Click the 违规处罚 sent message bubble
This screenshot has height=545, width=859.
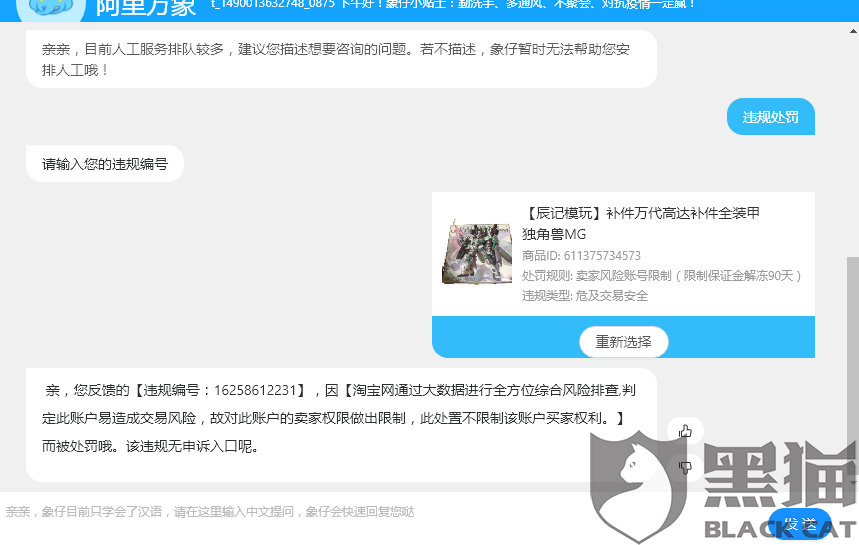click(770, 117)
